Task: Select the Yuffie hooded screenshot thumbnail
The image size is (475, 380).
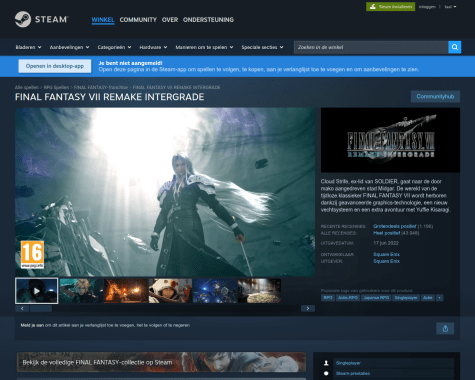Action: [170, 291]
